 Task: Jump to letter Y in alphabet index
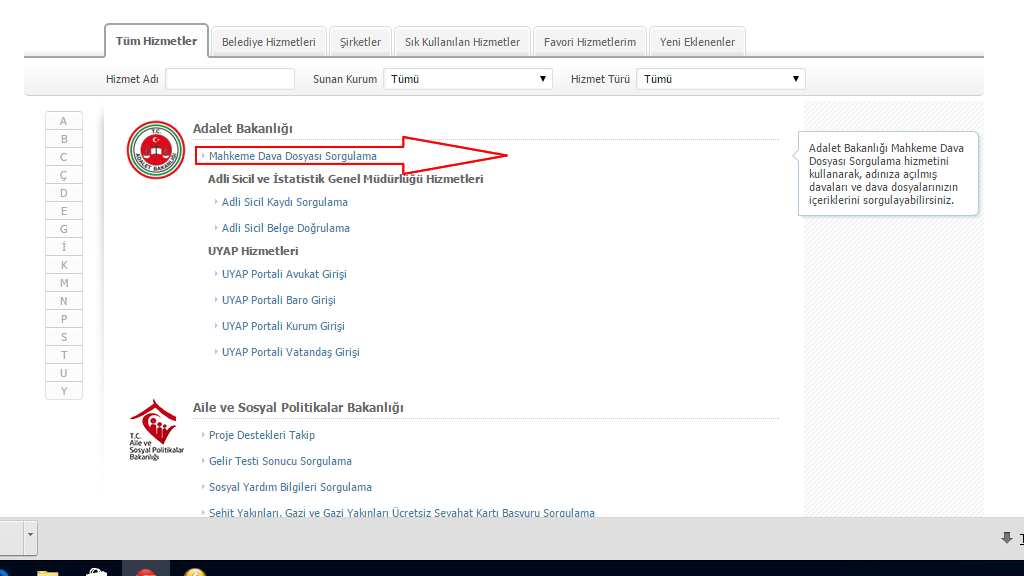click(63, 391)
